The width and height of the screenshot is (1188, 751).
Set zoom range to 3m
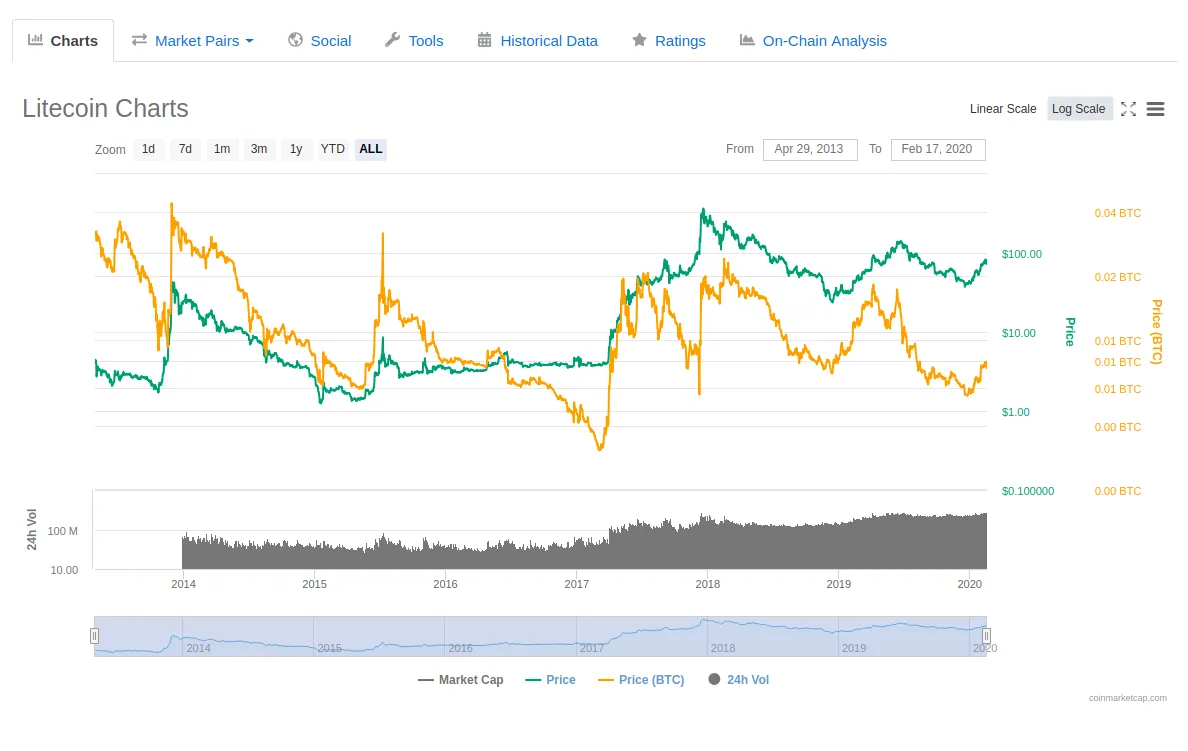pyautogui.click(x=259, y=149)
